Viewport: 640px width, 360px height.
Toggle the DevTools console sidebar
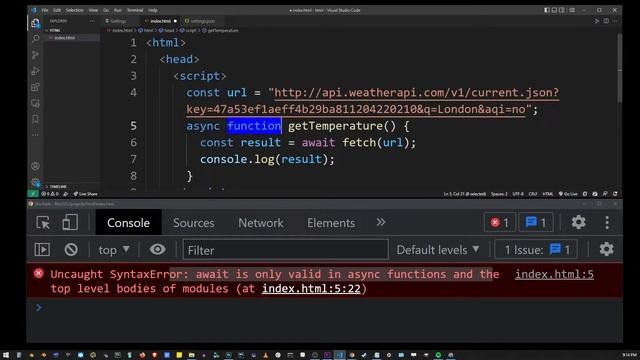click(x=42, y=249)
